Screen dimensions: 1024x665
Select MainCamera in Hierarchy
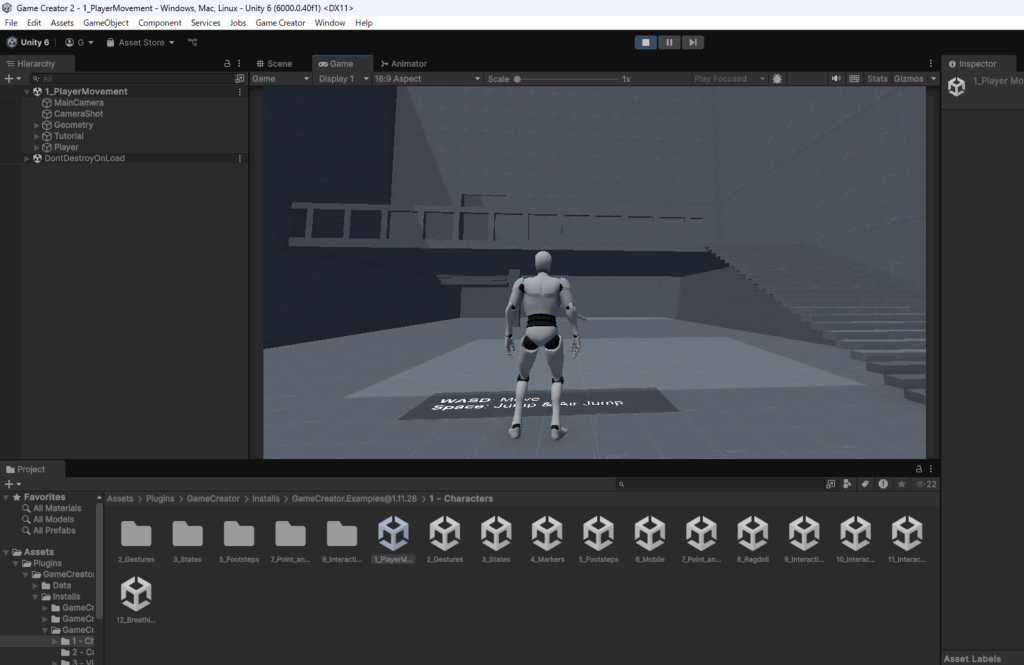click(78, 103)
